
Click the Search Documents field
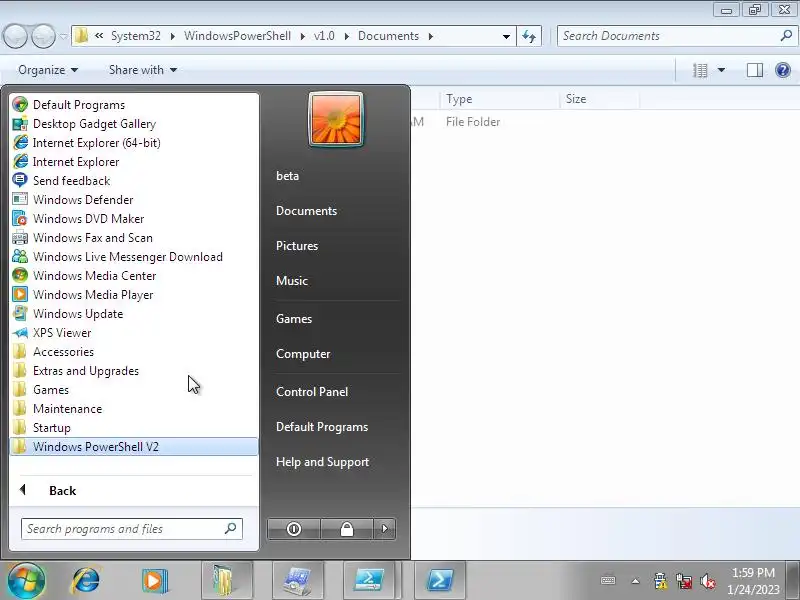[x=676, y=36]
